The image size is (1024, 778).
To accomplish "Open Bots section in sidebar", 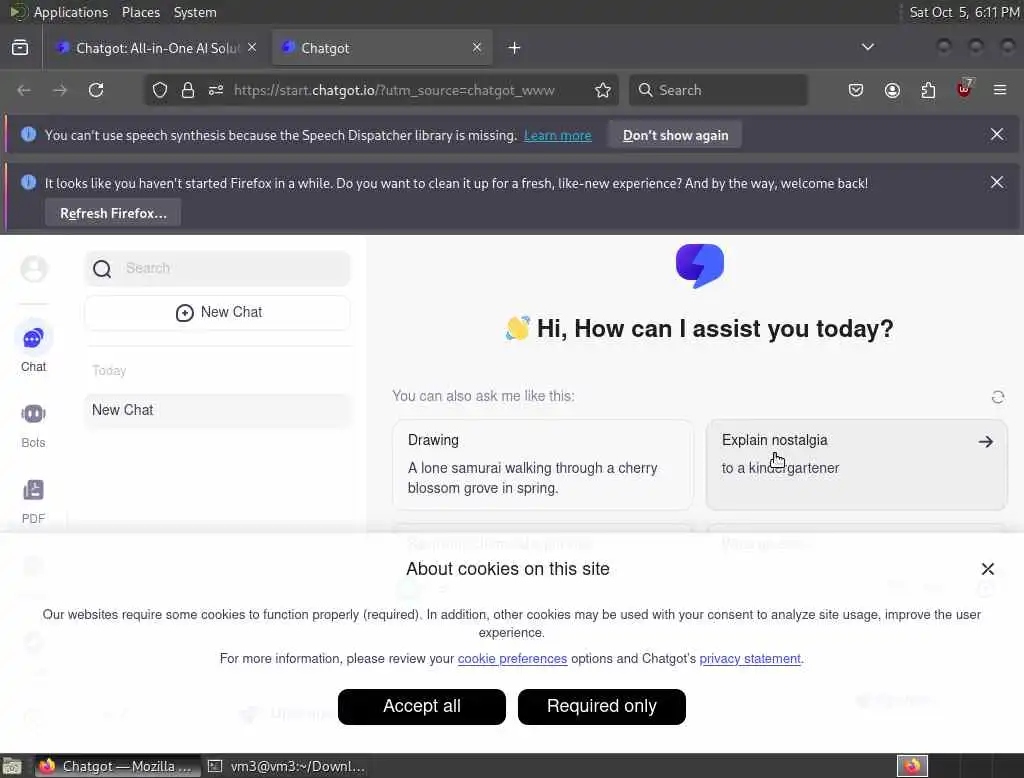I will click(33, 425).
